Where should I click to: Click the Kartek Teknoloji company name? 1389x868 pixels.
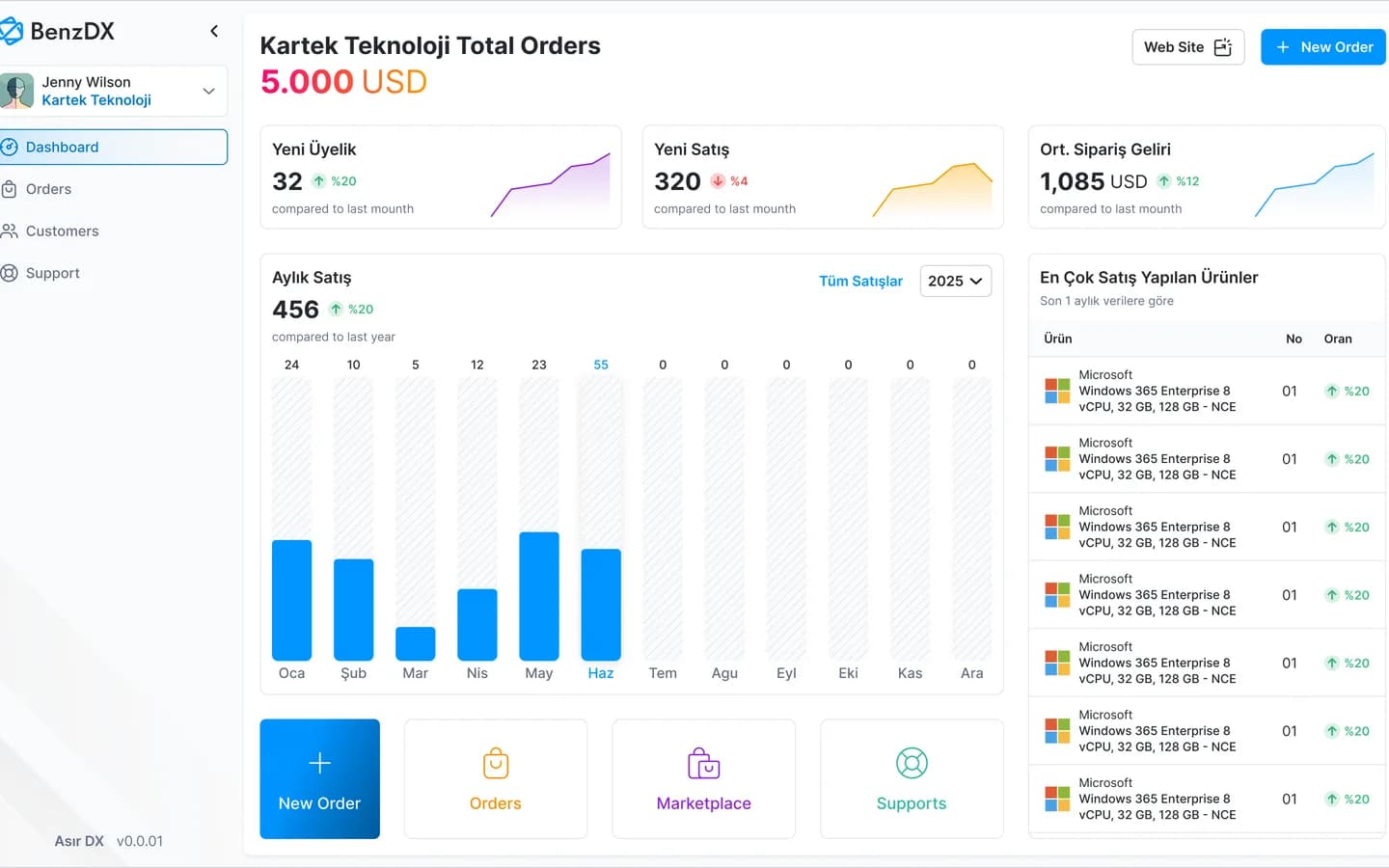tap(96, 100)
